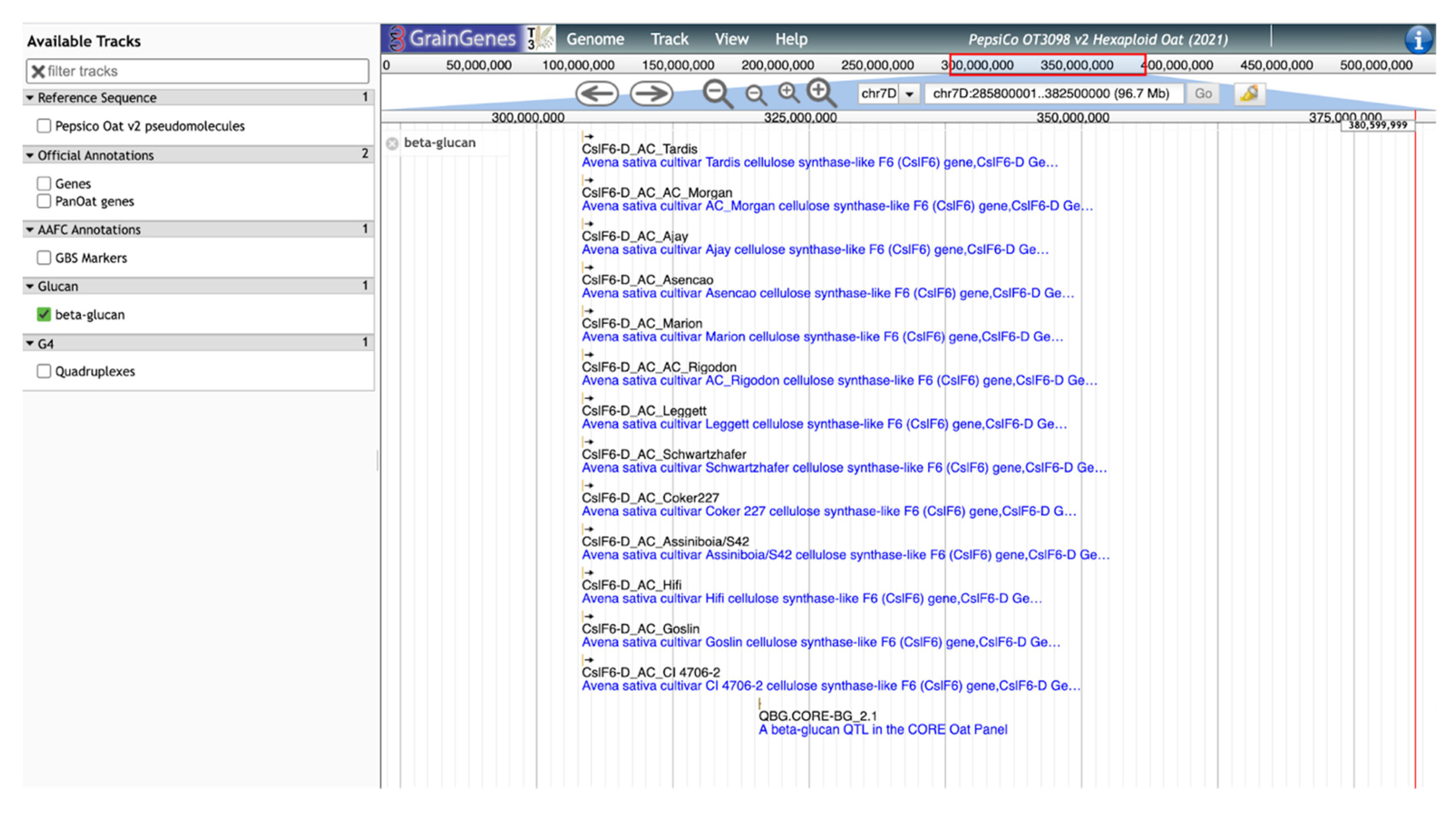Screen dimensions: 1456x813
Task: Click the small zoom in magnifier
Action: tap(788, 92)
